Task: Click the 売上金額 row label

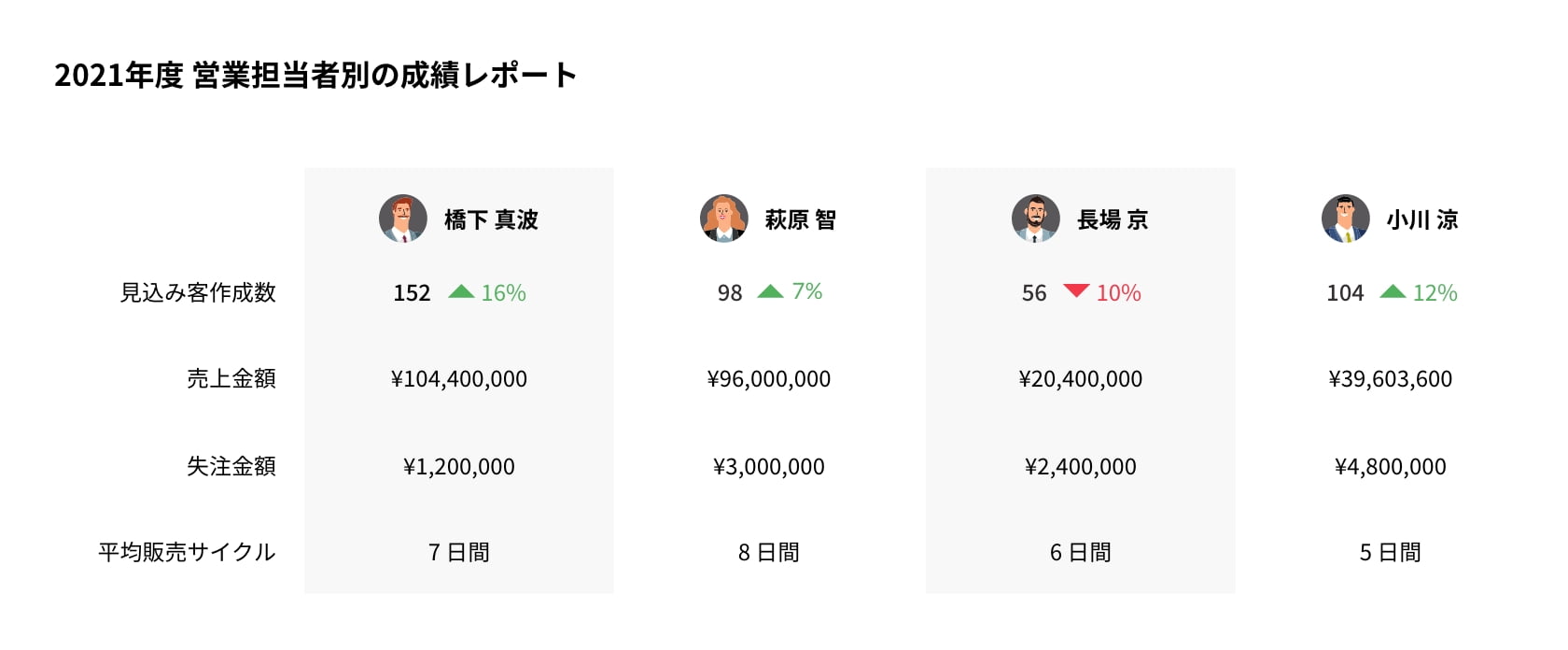Action: [231, 378]
